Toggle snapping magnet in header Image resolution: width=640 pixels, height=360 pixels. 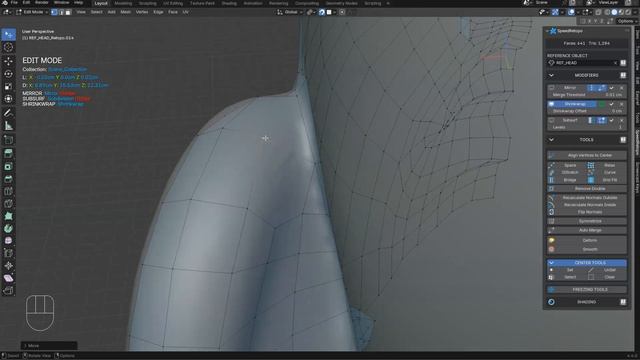tap(322, 12)
